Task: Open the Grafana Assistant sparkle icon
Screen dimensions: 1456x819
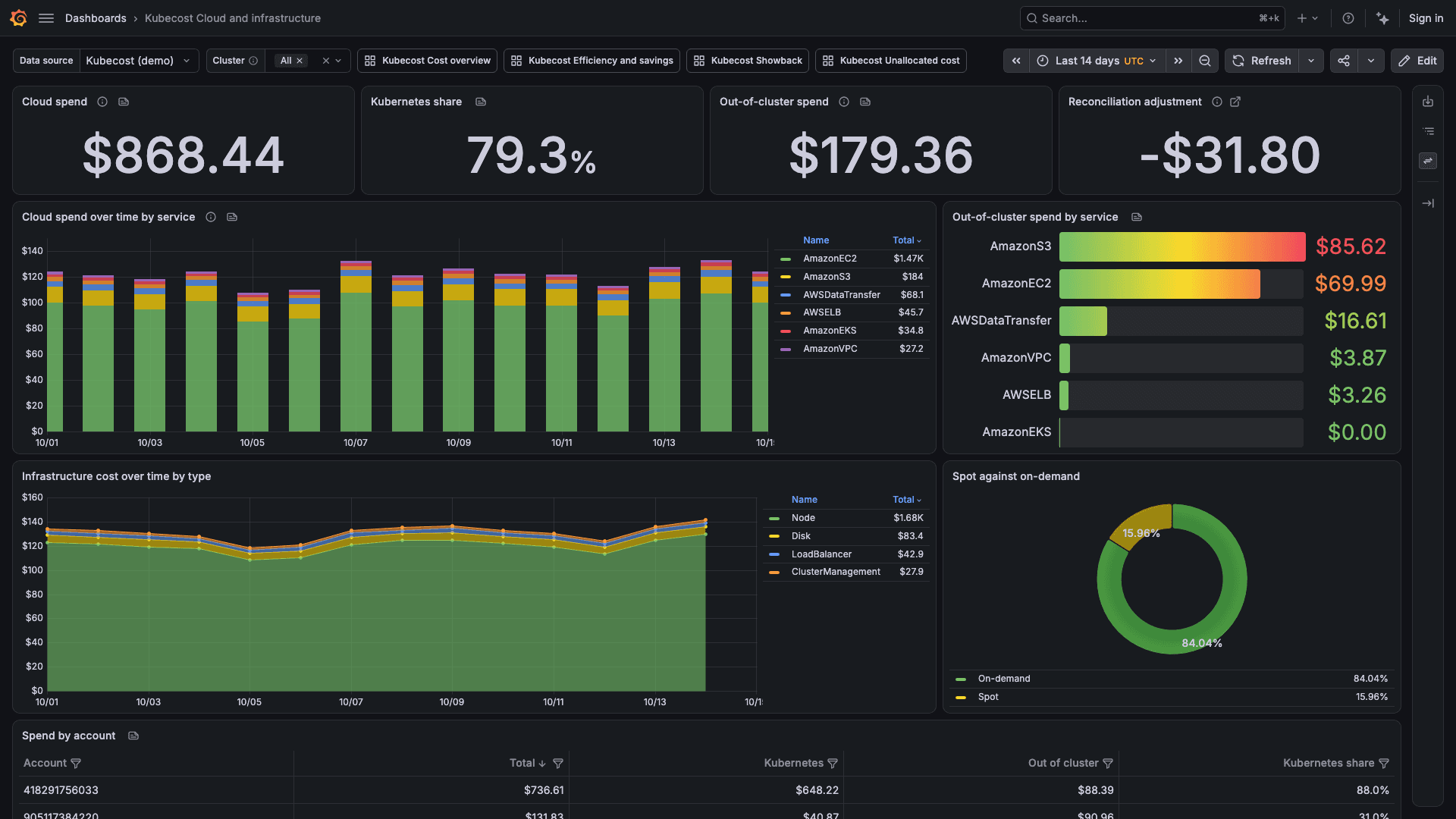Action: pos(1382,18)
